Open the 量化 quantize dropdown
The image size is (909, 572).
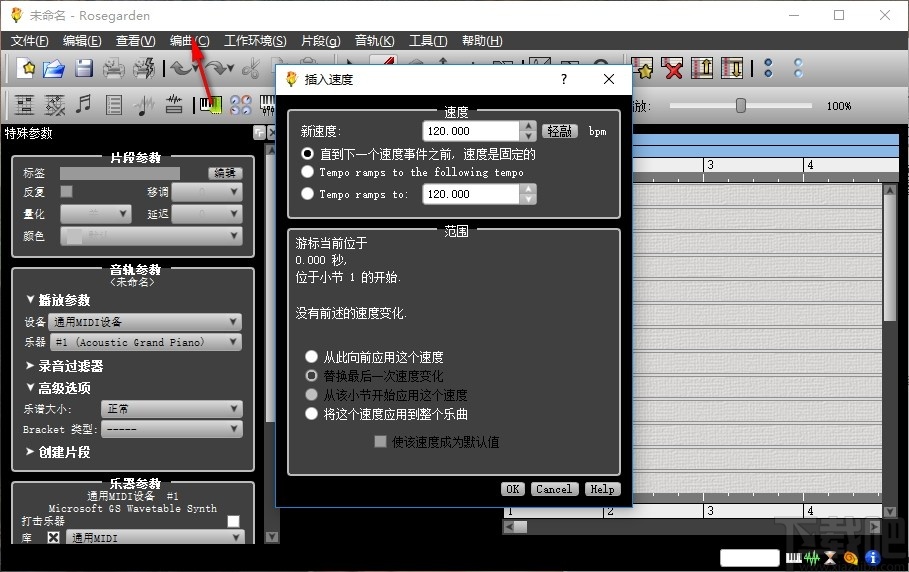click(x=96, y=214)
